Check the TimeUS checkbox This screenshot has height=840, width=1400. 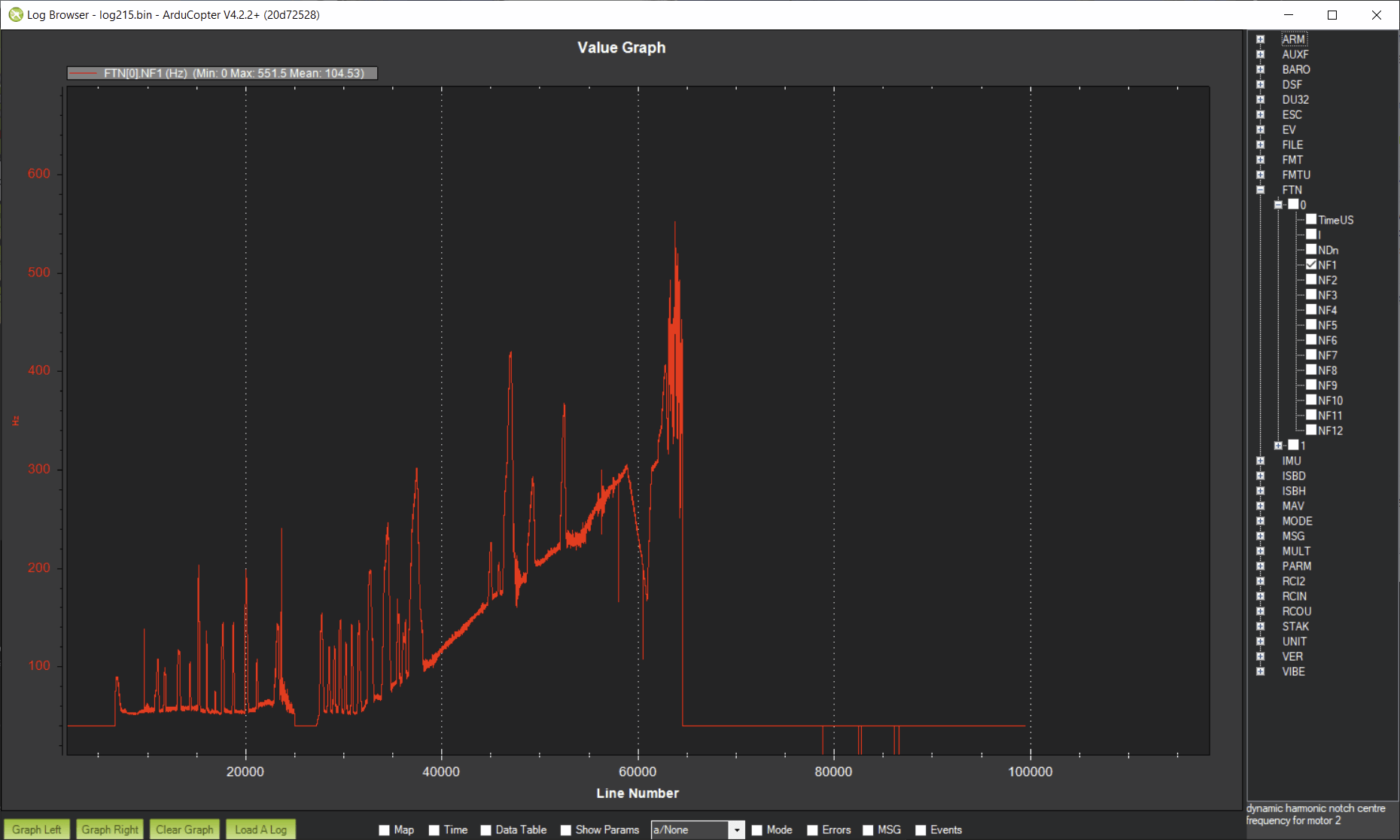(x=1312, y=219)
